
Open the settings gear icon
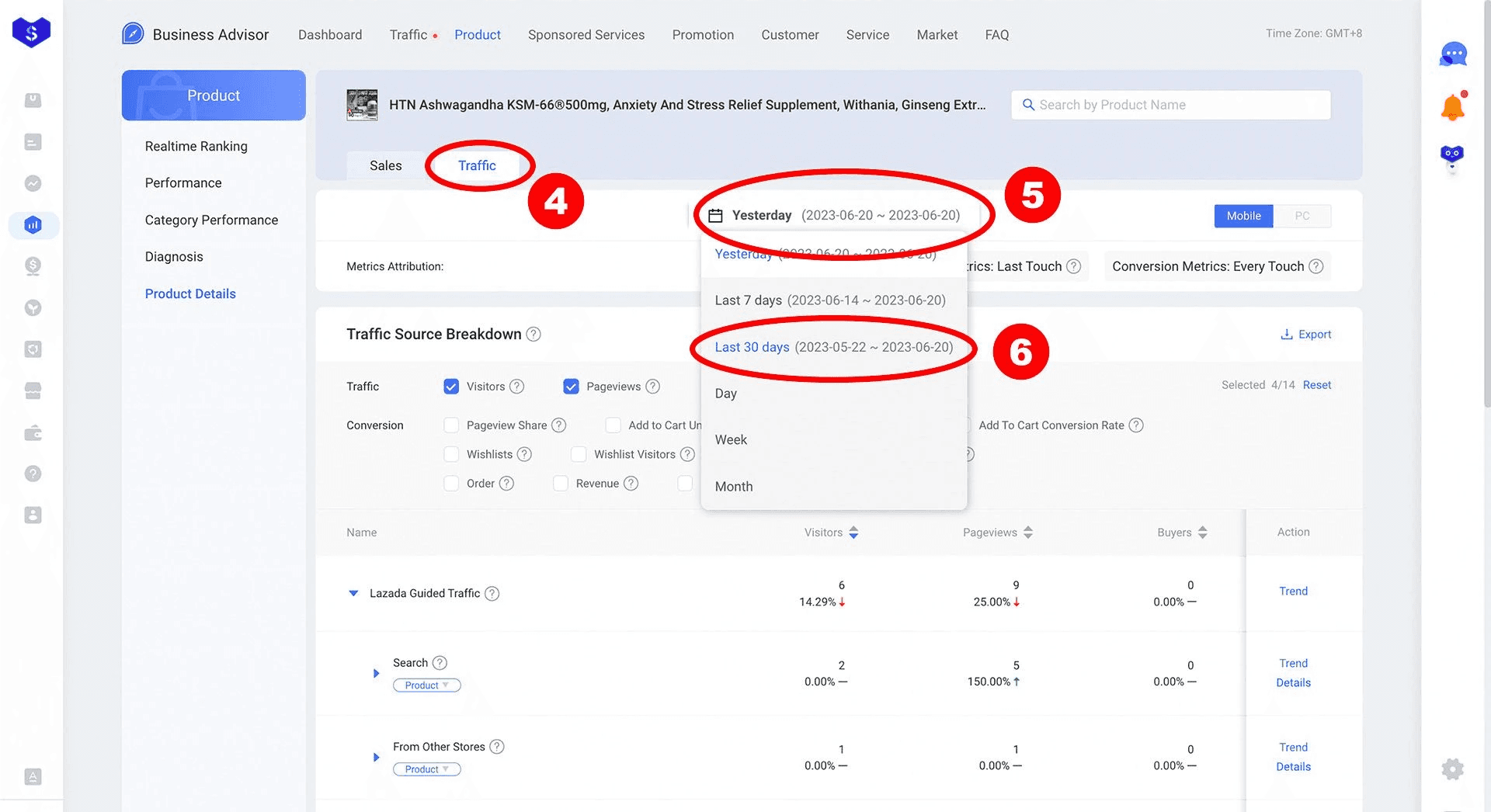(1452, 769)
